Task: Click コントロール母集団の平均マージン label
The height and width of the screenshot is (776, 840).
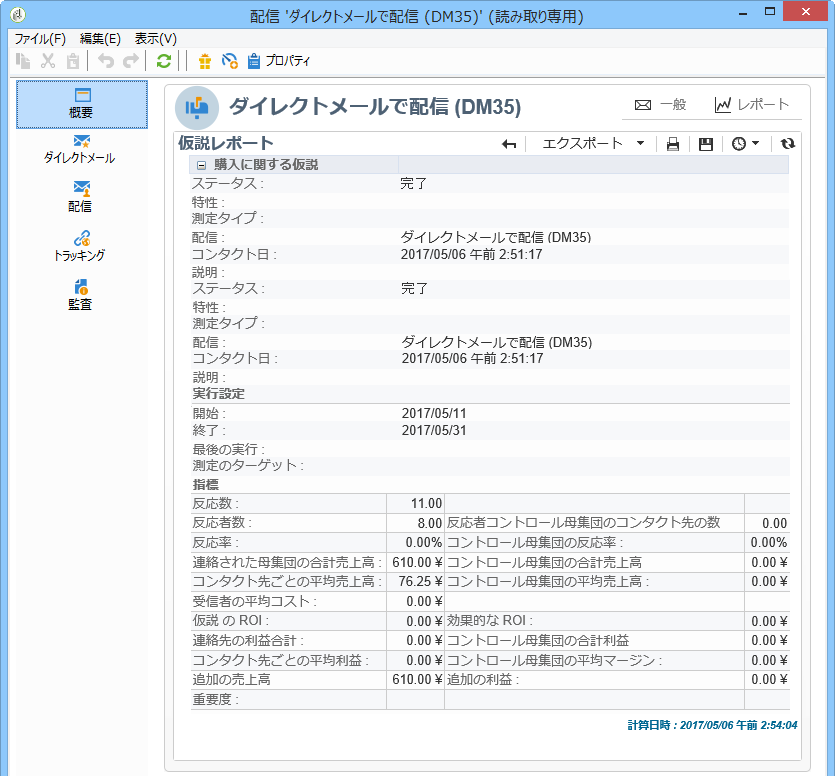Action: (x=554, y=660)
